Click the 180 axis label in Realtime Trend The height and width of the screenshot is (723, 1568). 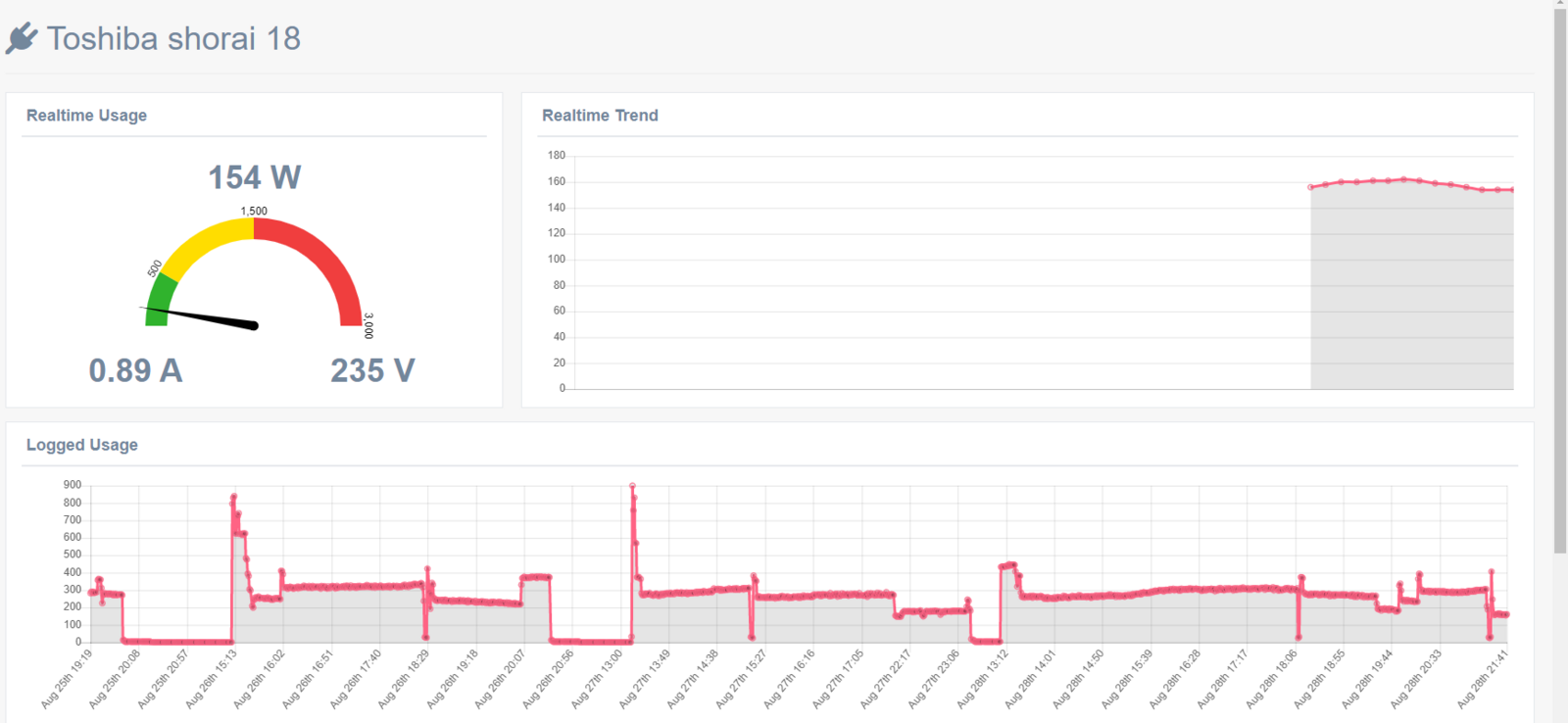point(557,155)
